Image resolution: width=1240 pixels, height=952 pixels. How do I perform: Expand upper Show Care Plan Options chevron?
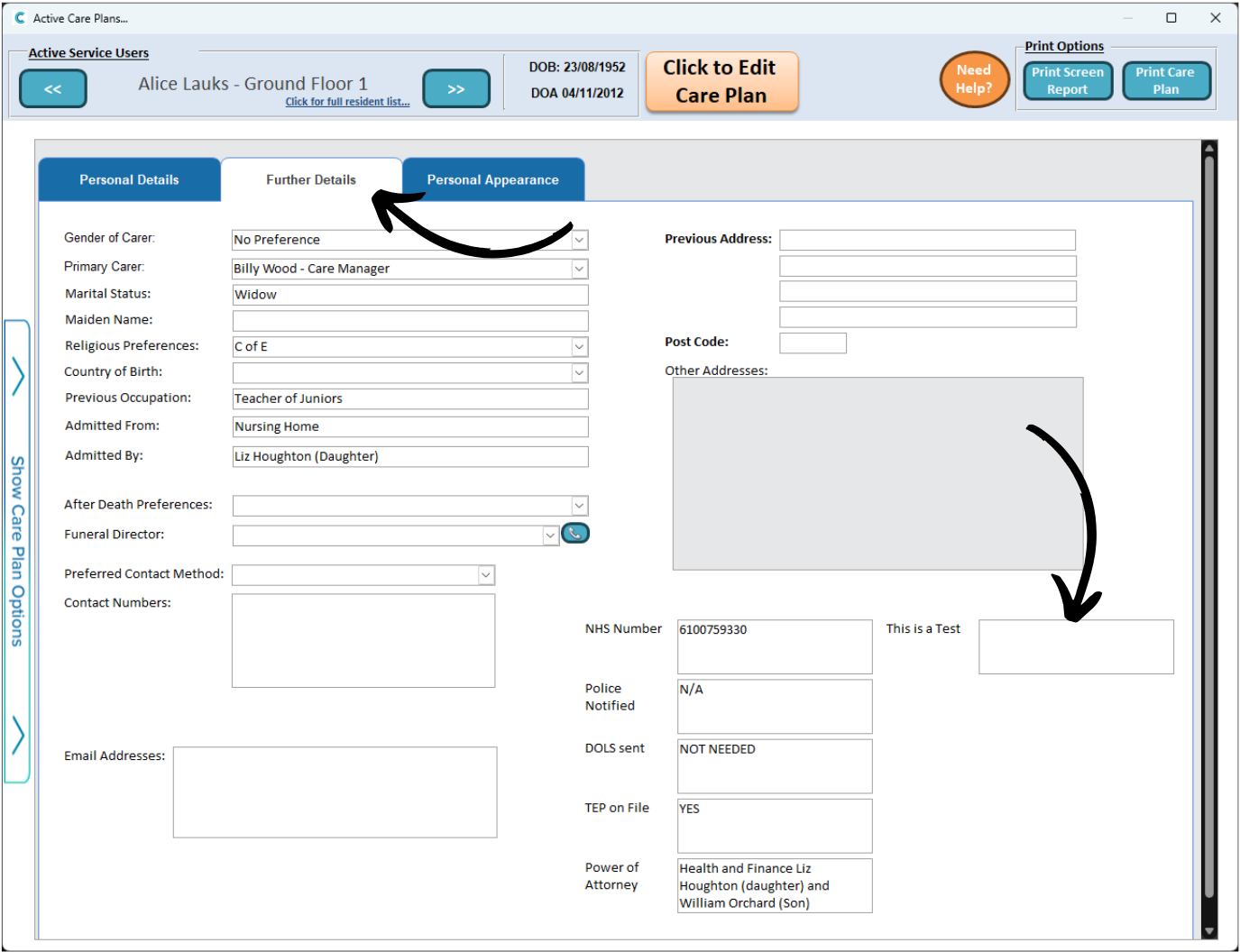[18, 376]
